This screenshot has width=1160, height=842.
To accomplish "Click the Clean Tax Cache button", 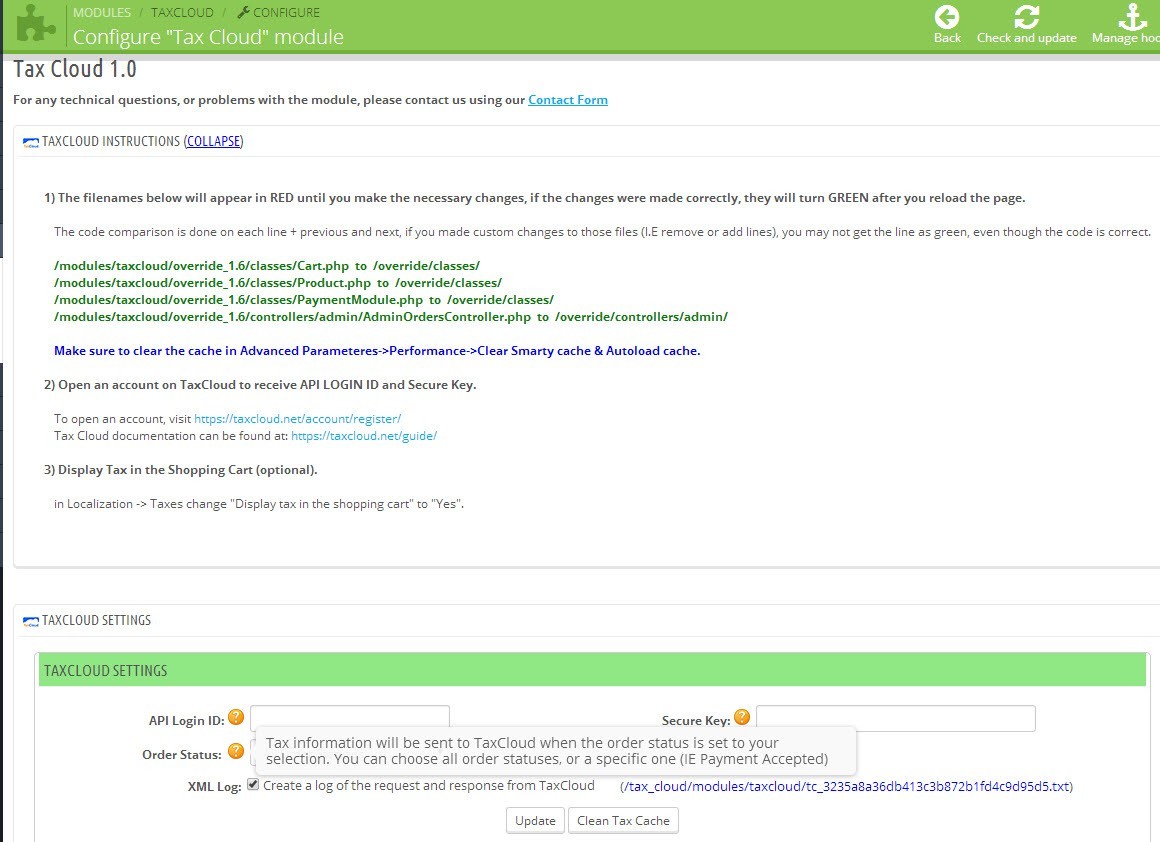I will click(623, 821).
